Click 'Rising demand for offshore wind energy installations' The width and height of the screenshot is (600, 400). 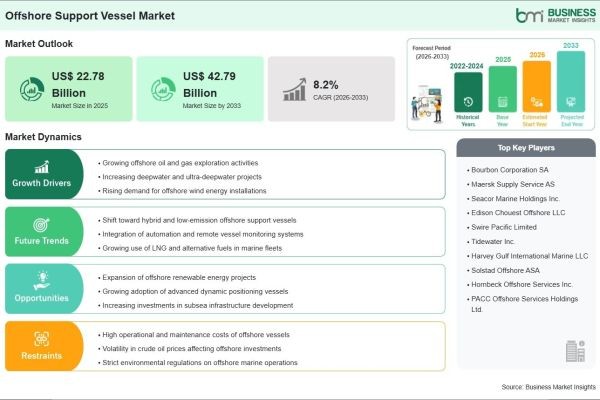[x=182, y=191]
